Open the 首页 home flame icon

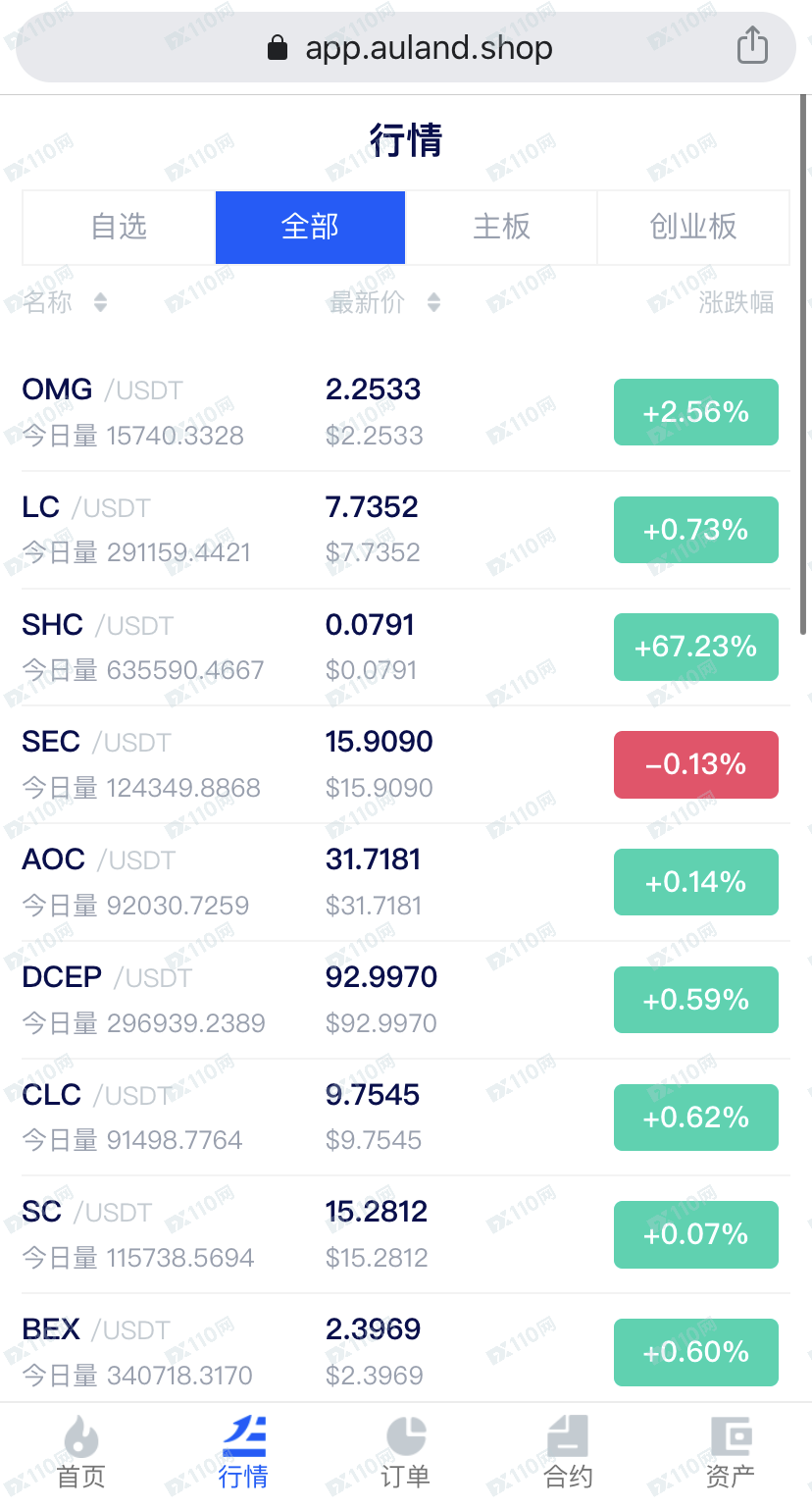[x=80, y=1437]
